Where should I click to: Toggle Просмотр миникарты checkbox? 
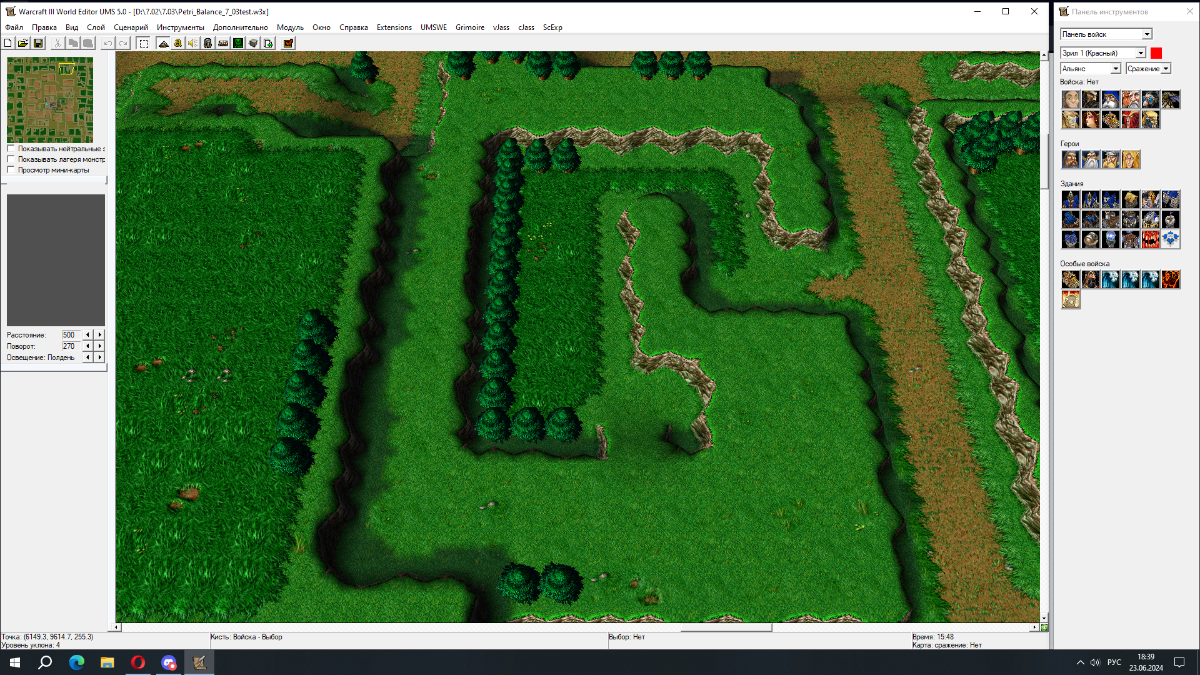[11, 170]
